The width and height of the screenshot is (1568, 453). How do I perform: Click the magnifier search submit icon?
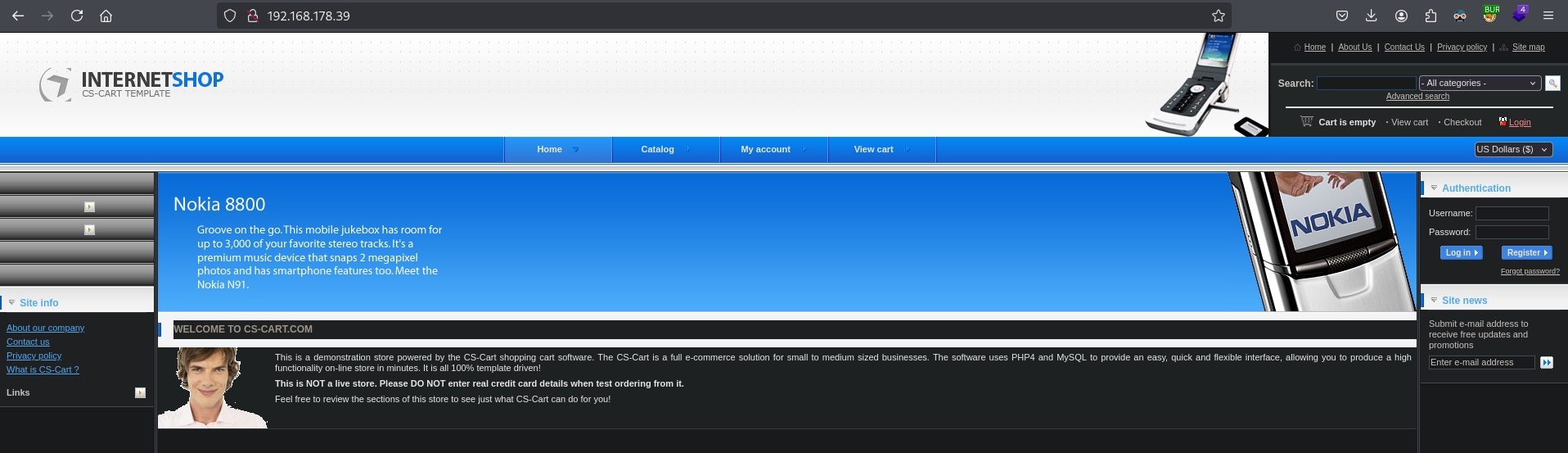point(1552,83)
